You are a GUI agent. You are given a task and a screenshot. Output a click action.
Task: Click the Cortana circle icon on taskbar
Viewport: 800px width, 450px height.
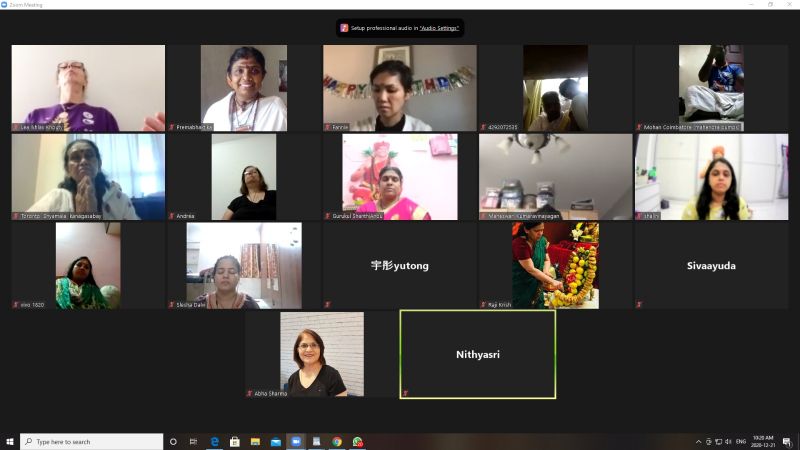click(173, 441)
